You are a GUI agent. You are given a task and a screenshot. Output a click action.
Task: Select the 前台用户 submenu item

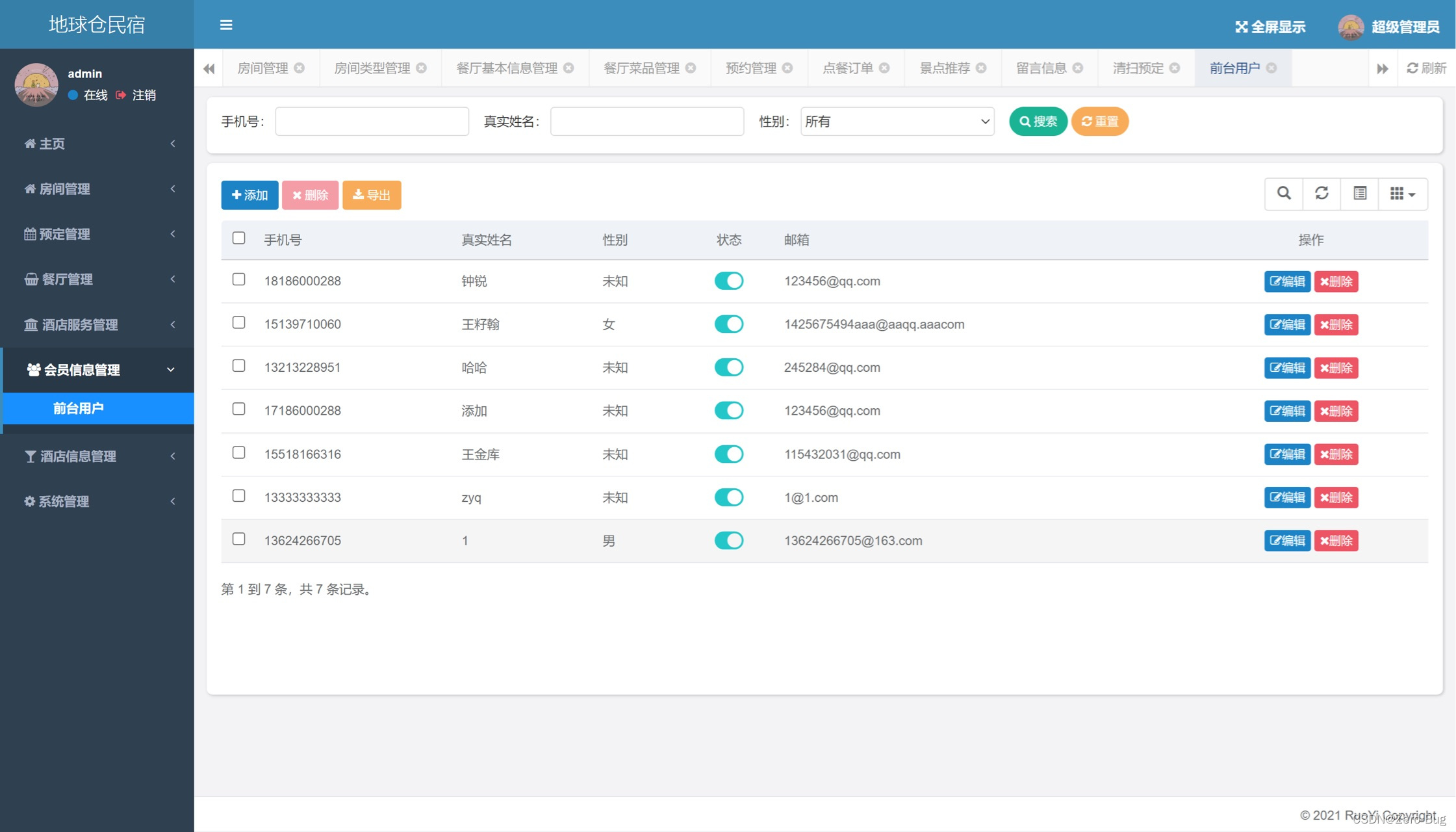point(97,408)
